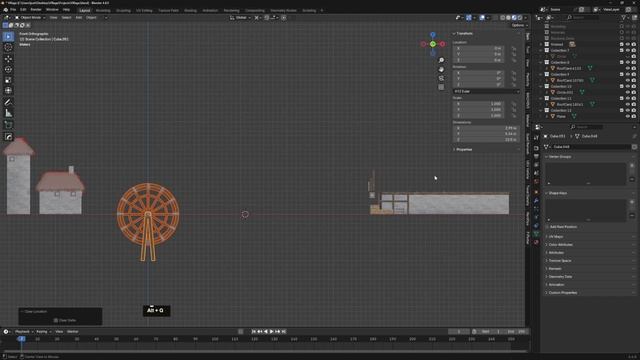Select the Annotate tool
The width and height of the screenshot is (640, 360).
click(8, 102)
